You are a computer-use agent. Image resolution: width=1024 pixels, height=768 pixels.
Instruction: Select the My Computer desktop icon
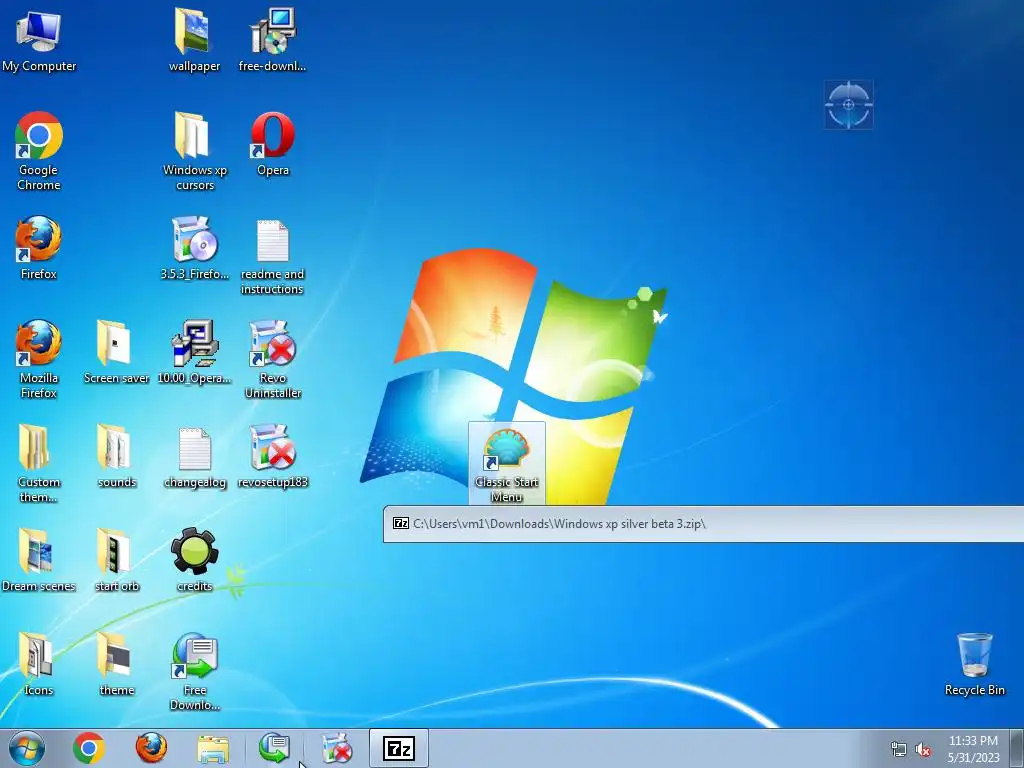coord(39,40)
